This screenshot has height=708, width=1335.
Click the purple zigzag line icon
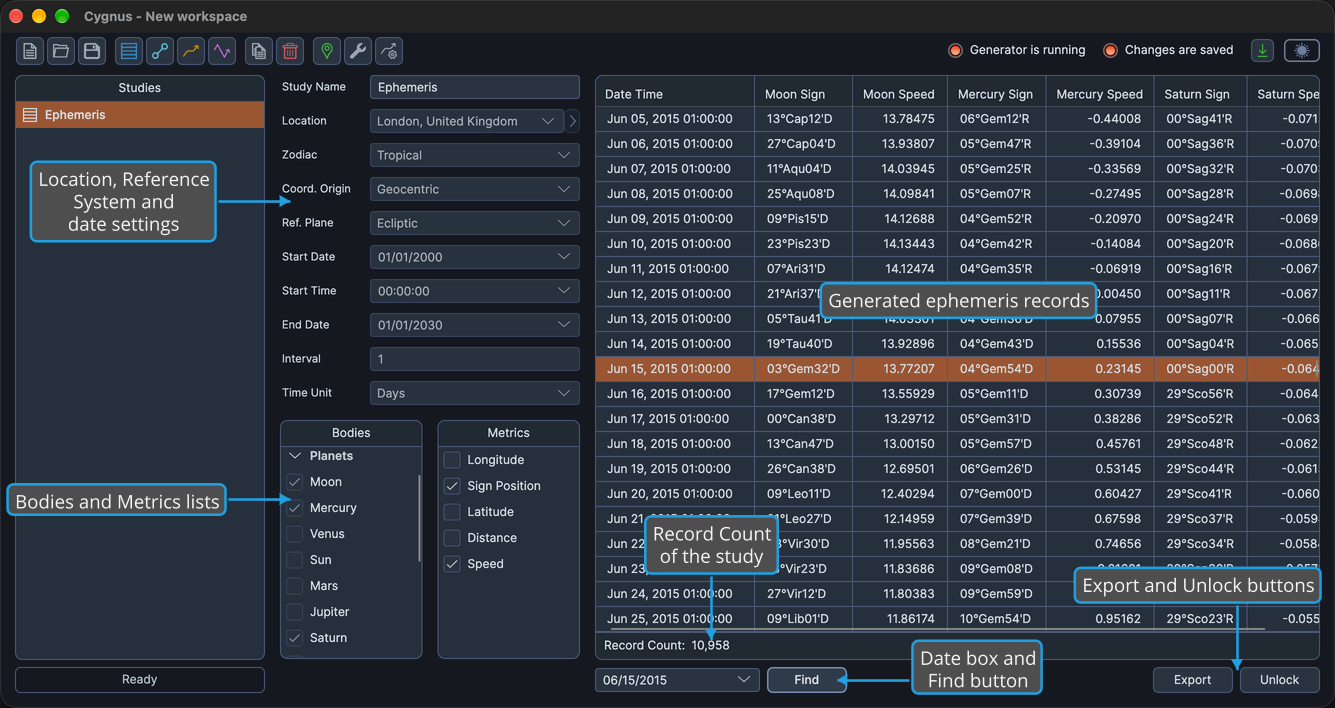(x=222, y=51)
